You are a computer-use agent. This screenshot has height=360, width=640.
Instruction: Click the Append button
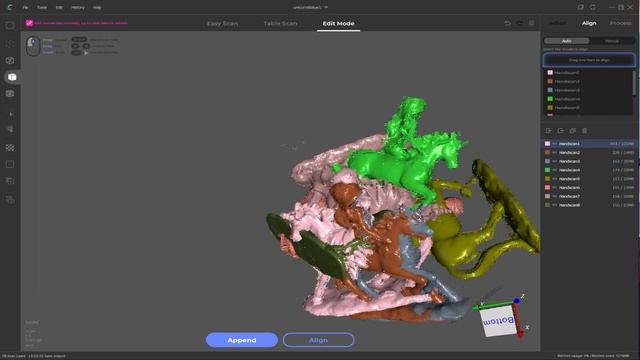coord(242,340)
